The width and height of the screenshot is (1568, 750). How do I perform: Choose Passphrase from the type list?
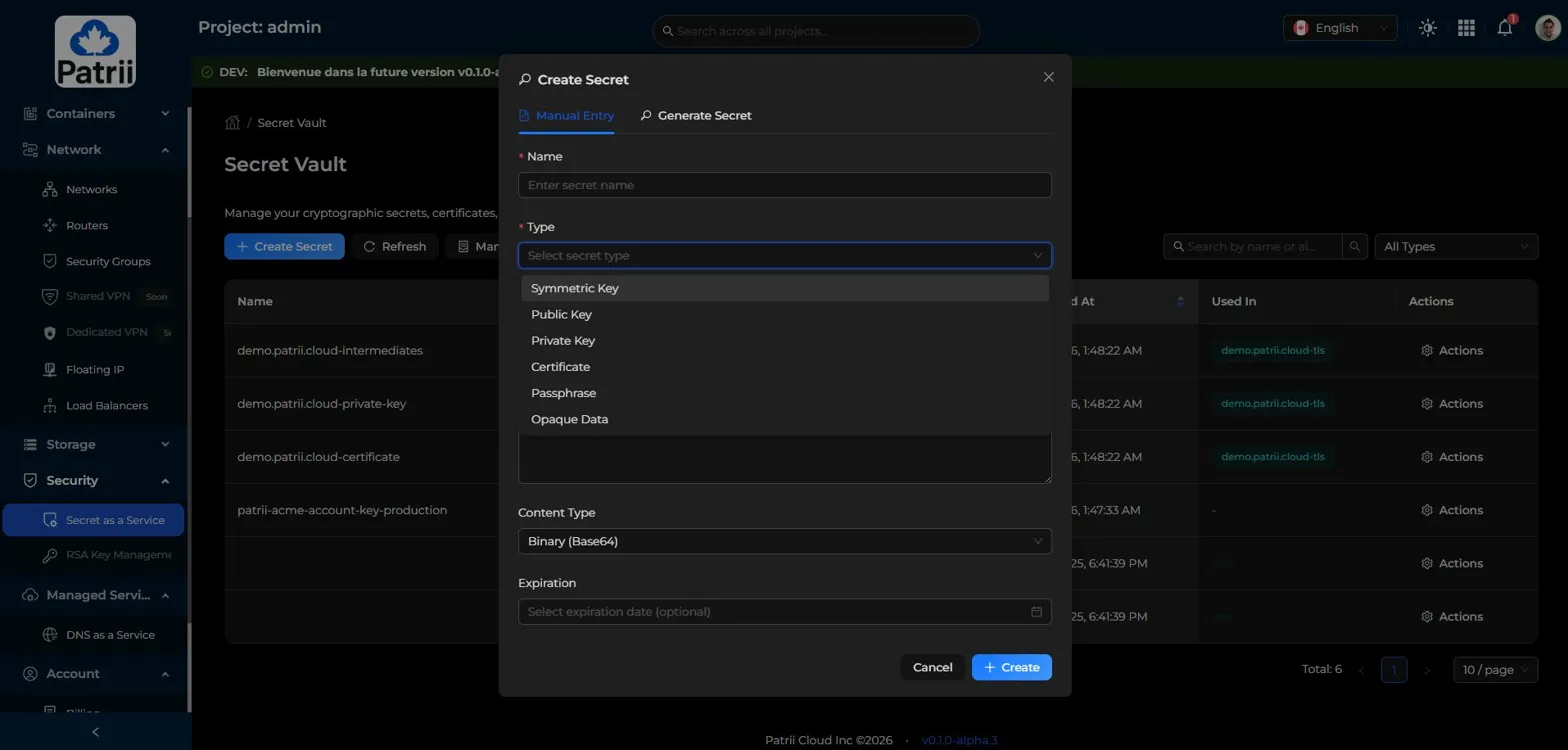(784, 393)
